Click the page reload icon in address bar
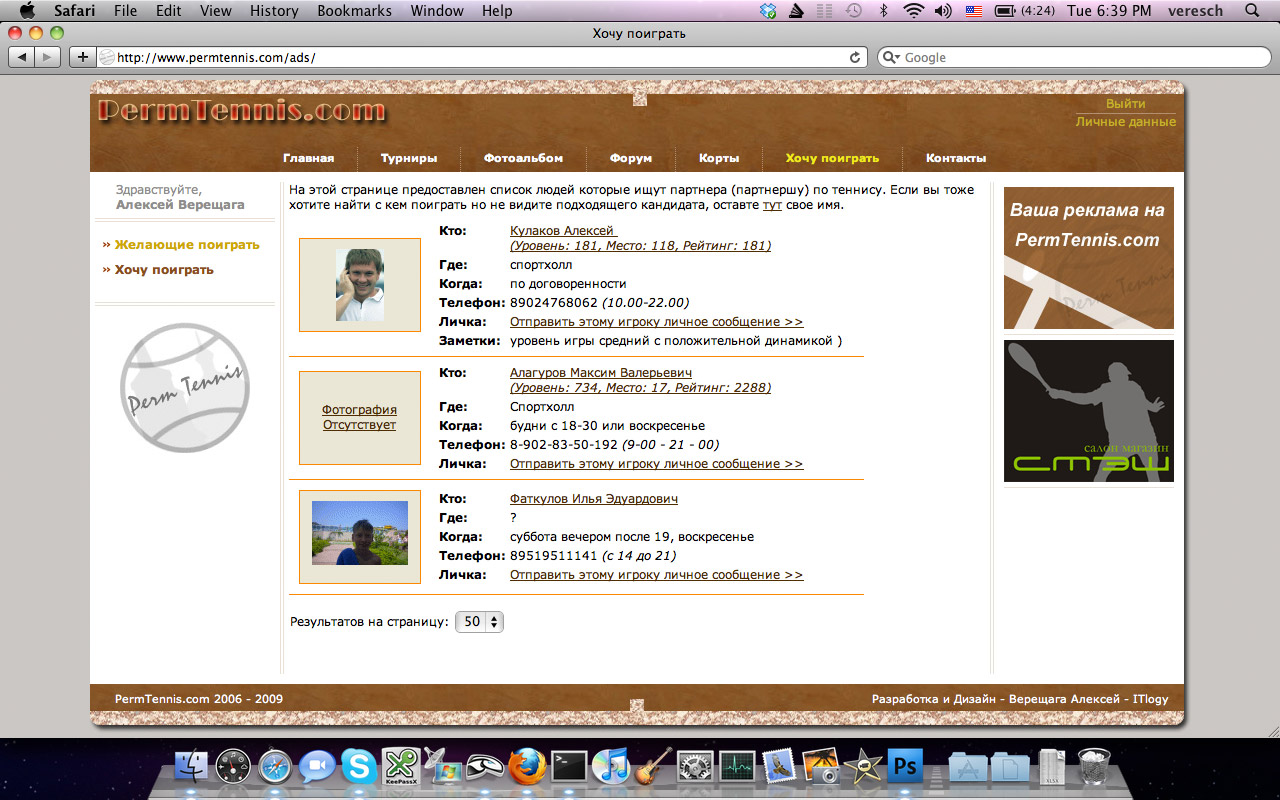Image resolution: width=1280 pixels, height=800 pixels. (x=855, y=57)
